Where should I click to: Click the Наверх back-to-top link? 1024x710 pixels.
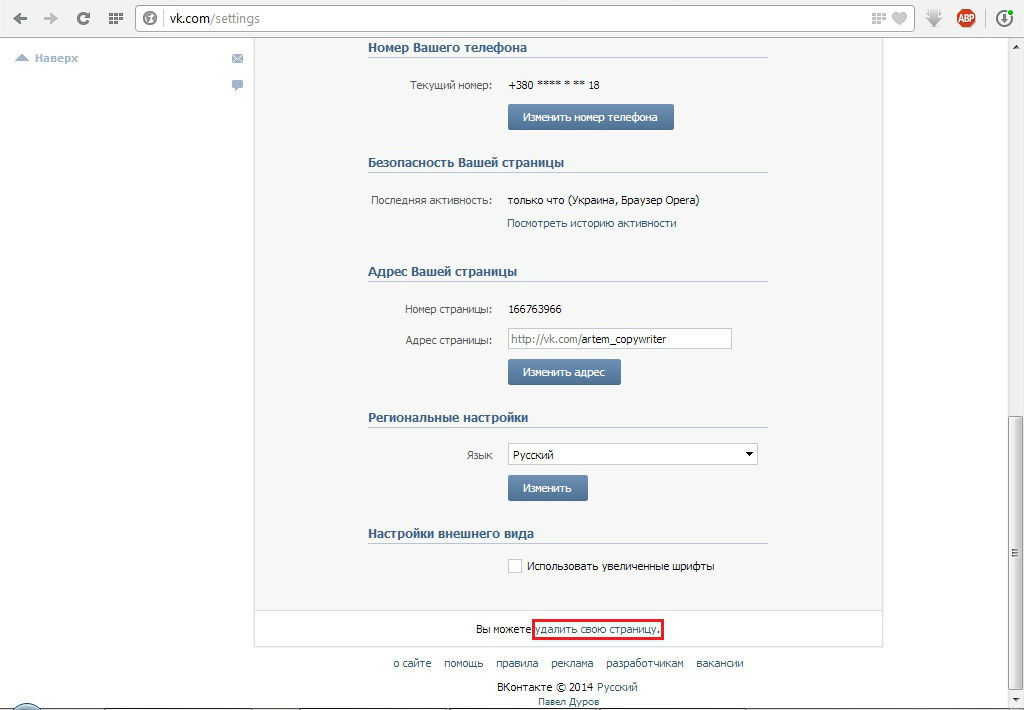click(46, 58)
